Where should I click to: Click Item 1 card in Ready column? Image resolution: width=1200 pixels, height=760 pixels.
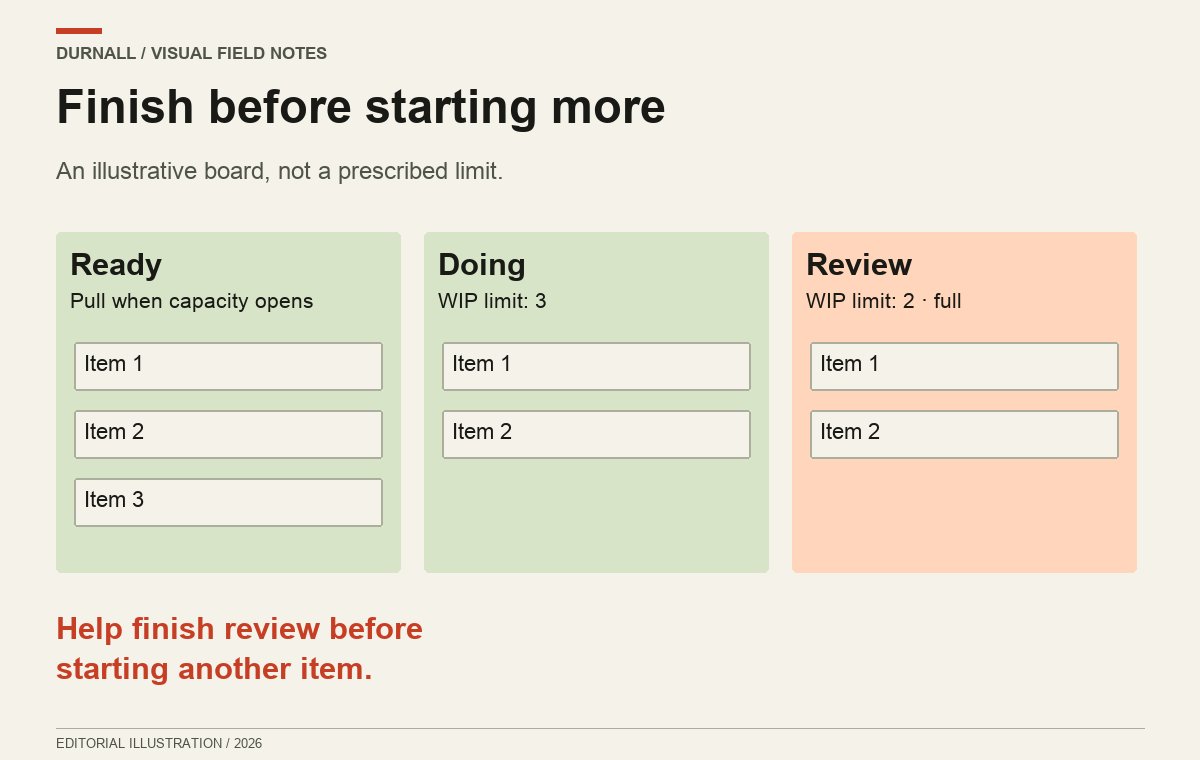click(228, 366)
